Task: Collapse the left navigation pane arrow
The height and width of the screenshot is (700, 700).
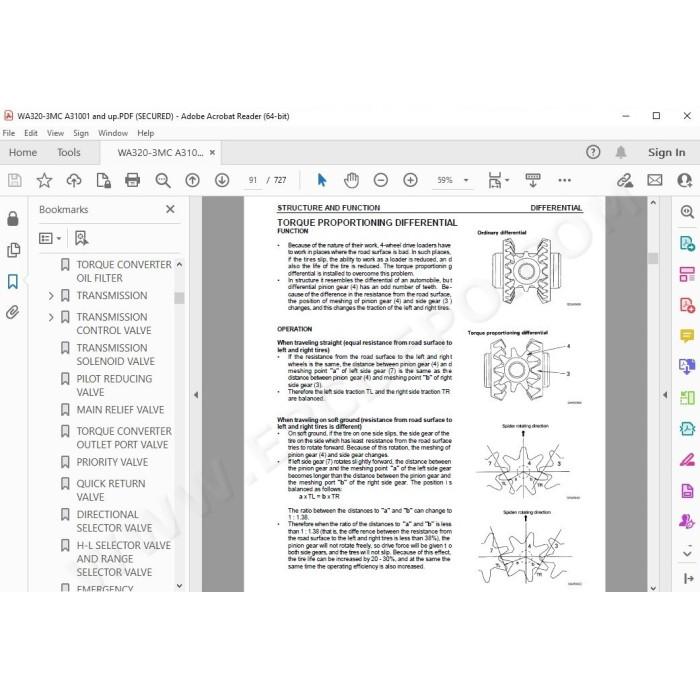Action: pos(196,395)
